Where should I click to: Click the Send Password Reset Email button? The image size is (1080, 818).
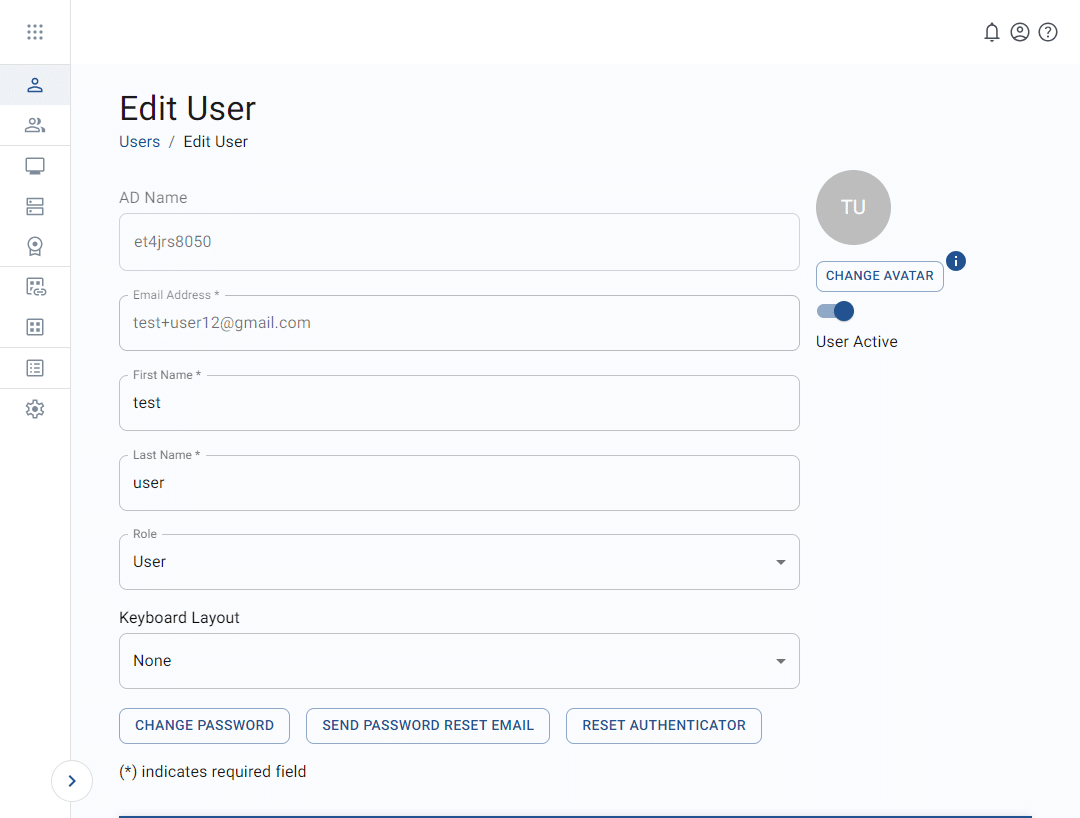(427, 725)
